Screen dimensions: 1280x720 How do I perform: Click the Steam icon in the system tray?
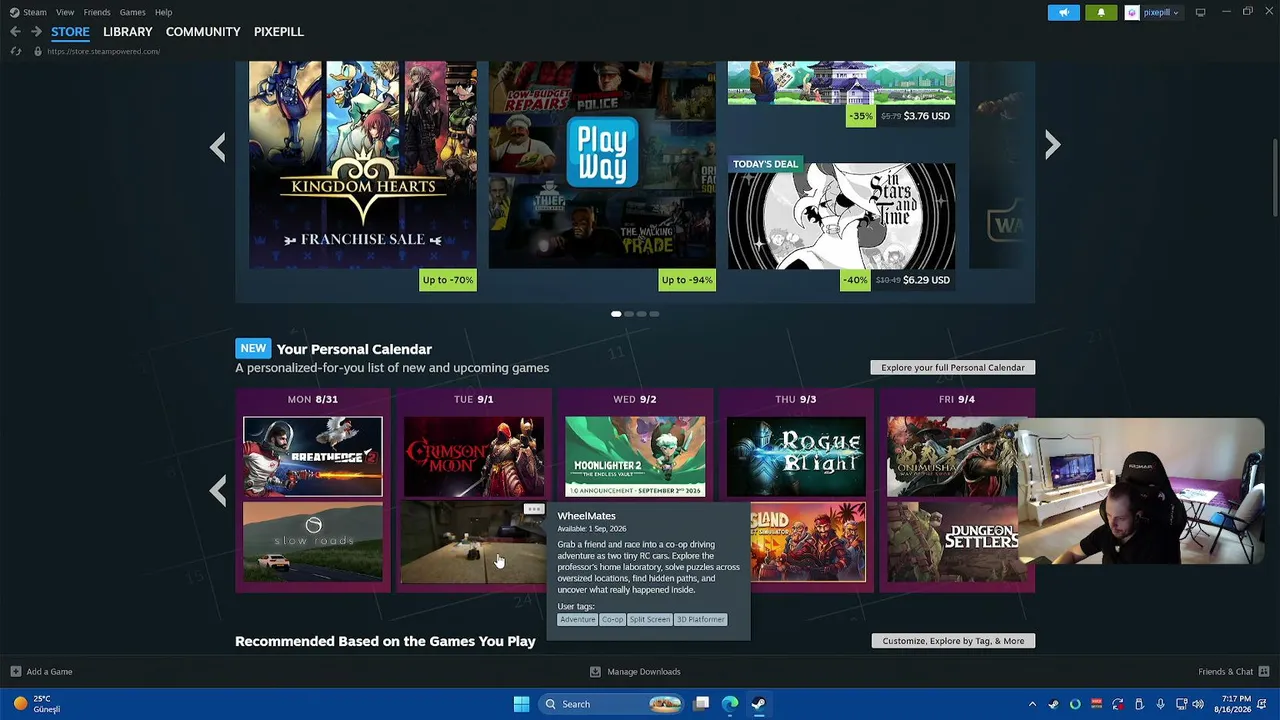click(1053, 704)
